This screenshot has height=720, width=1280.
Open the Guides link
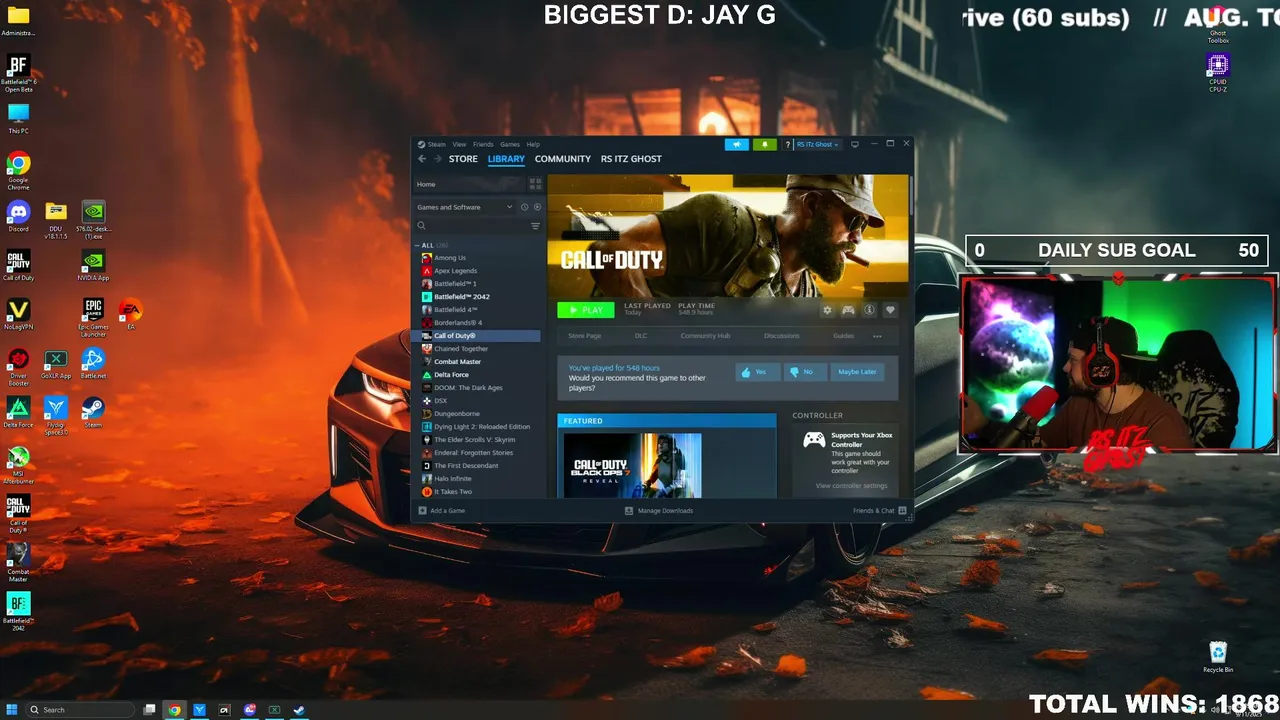843,336
